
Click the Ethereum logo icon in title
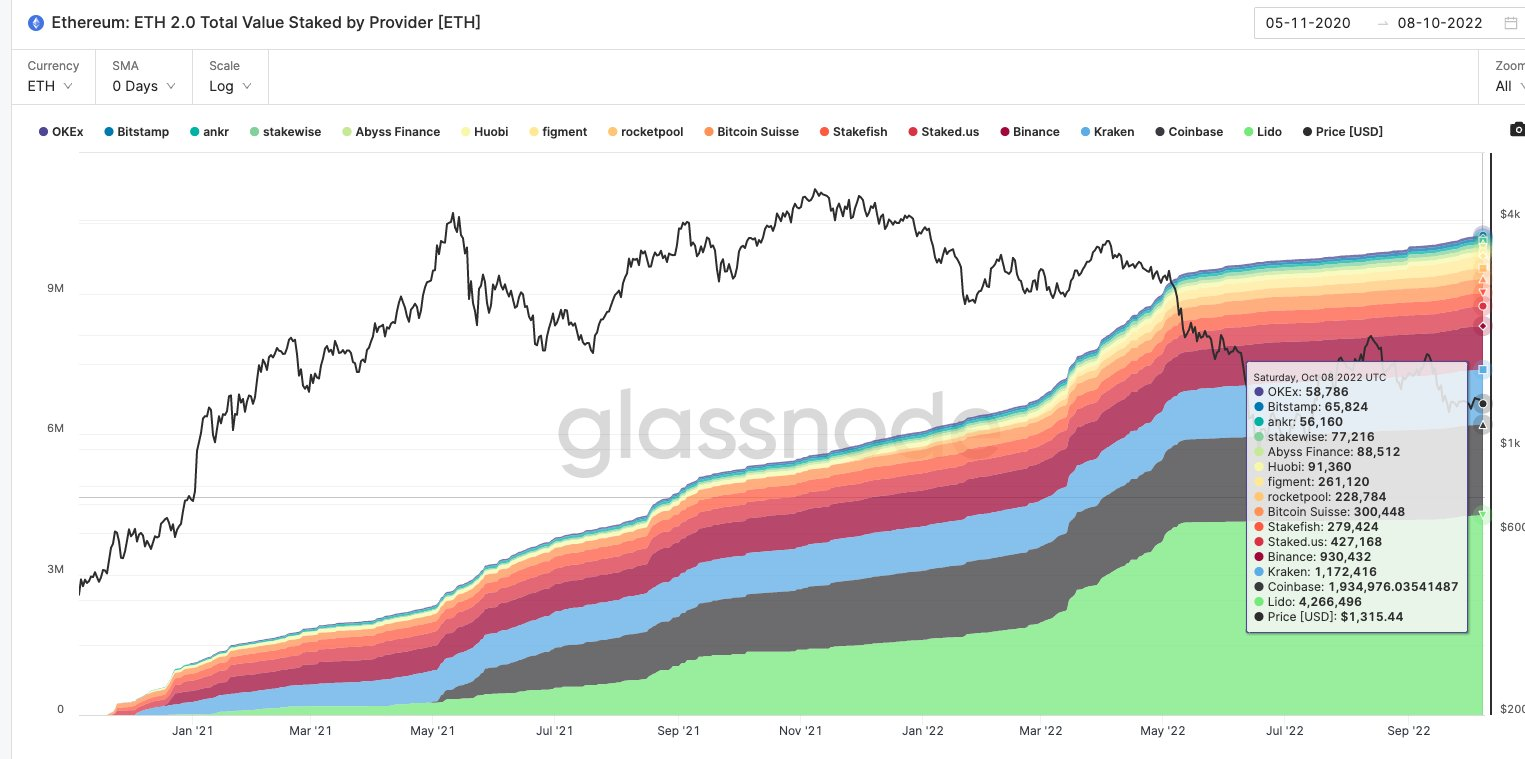36,22
